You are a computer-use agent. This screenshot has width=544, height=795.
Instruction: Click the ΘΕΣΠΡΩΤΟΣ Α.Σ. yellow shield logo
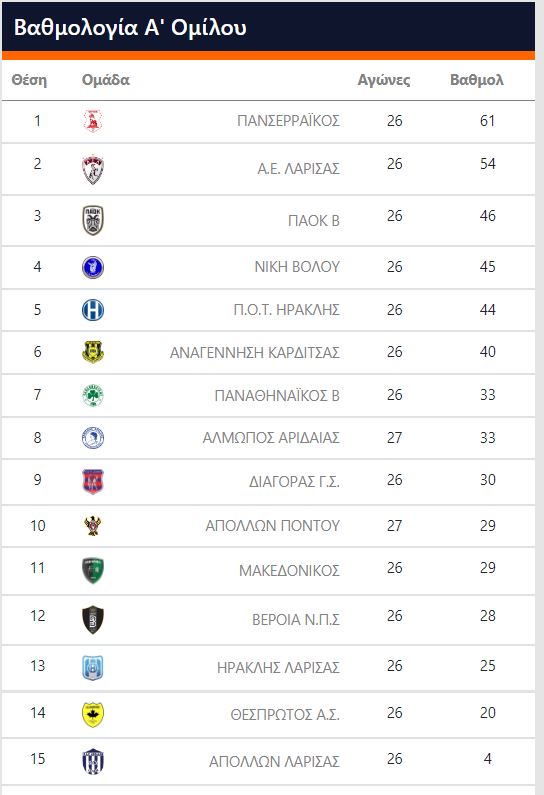(93, 714)
